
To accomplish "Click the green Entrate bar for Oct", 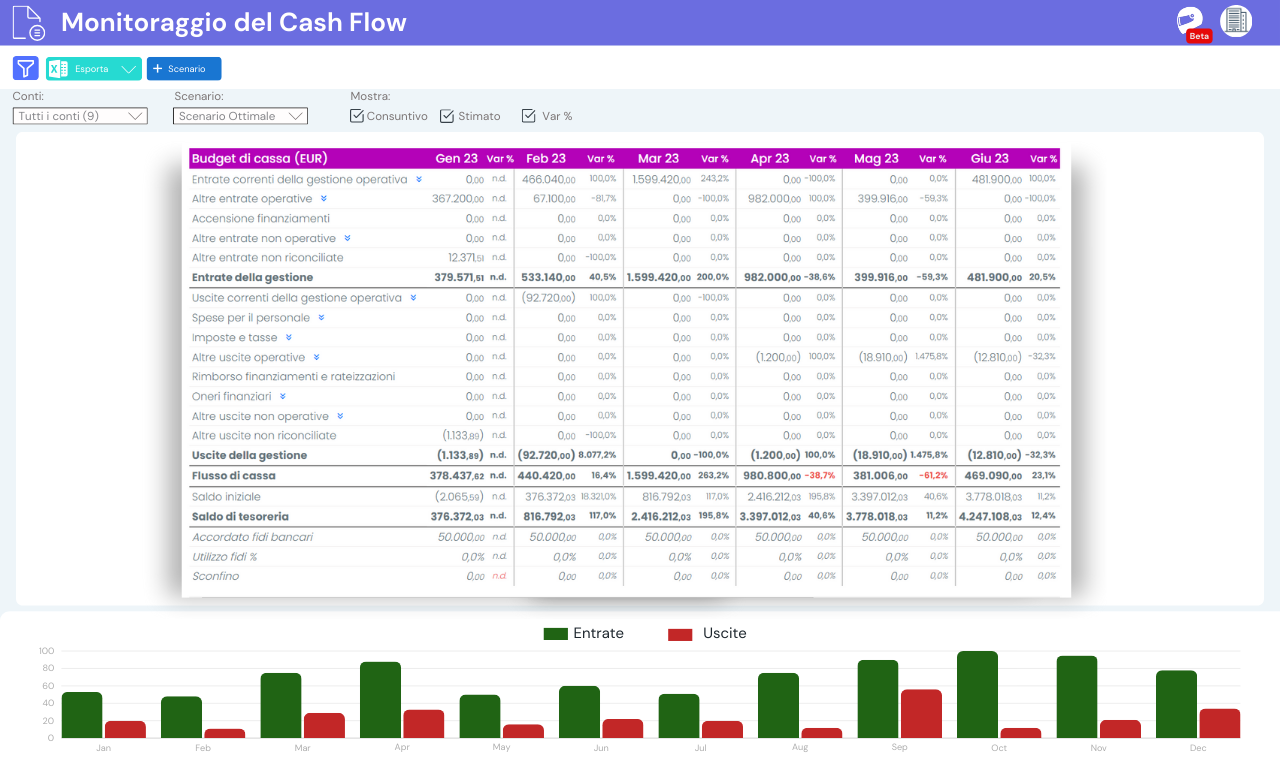I will (x=977, y=694).
